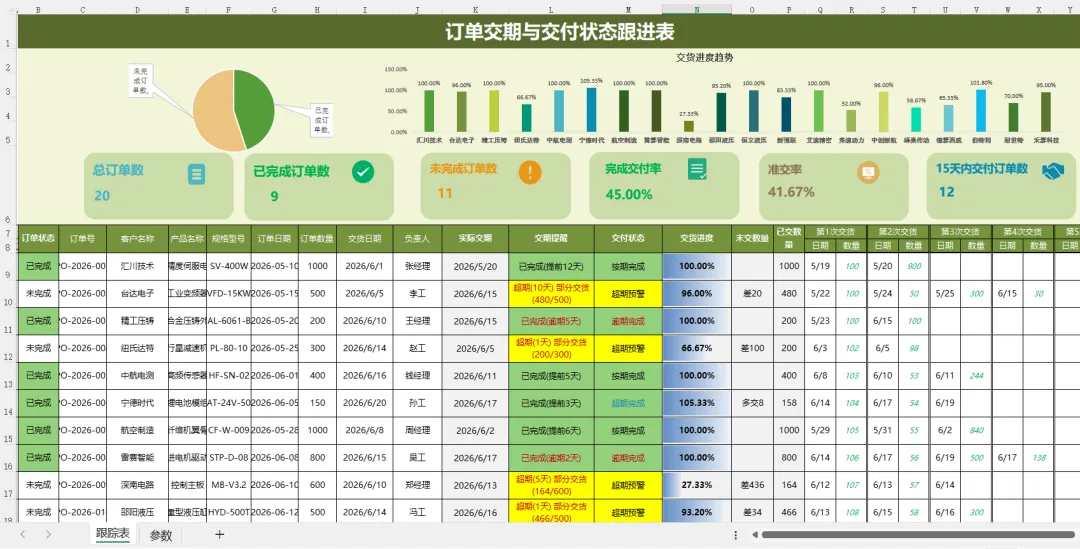Viewport: 1080px width, 549px height.
Task: Click the green checkmark icon in 已完成订单数 card
Action: pyautogui.click(x=363, y=172)
